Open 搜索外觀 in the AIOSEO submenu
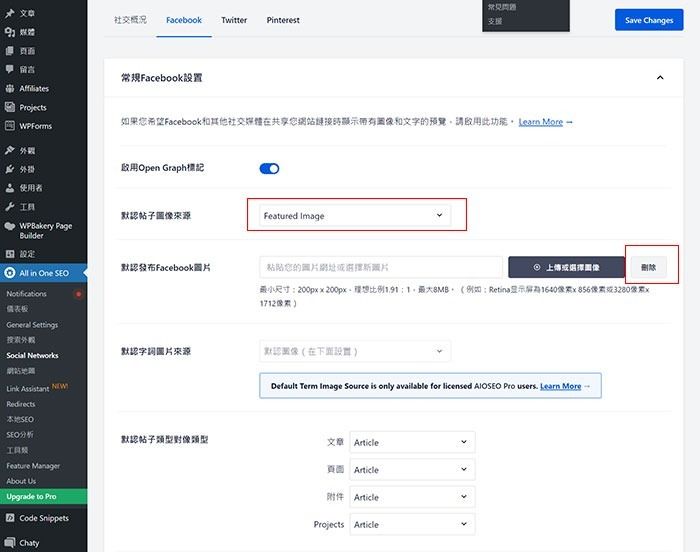700x552 pixels. pos(21,340)
